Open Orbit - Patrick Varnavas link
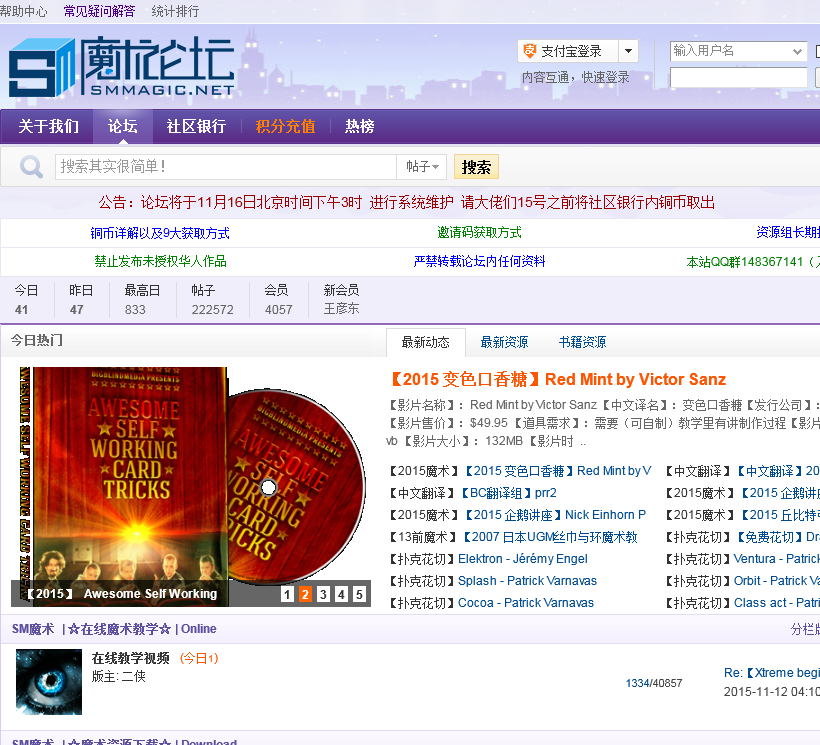Image resolution: width=820 pixels, height=745 pixels. pyautogui.click(x=777, y=581)
